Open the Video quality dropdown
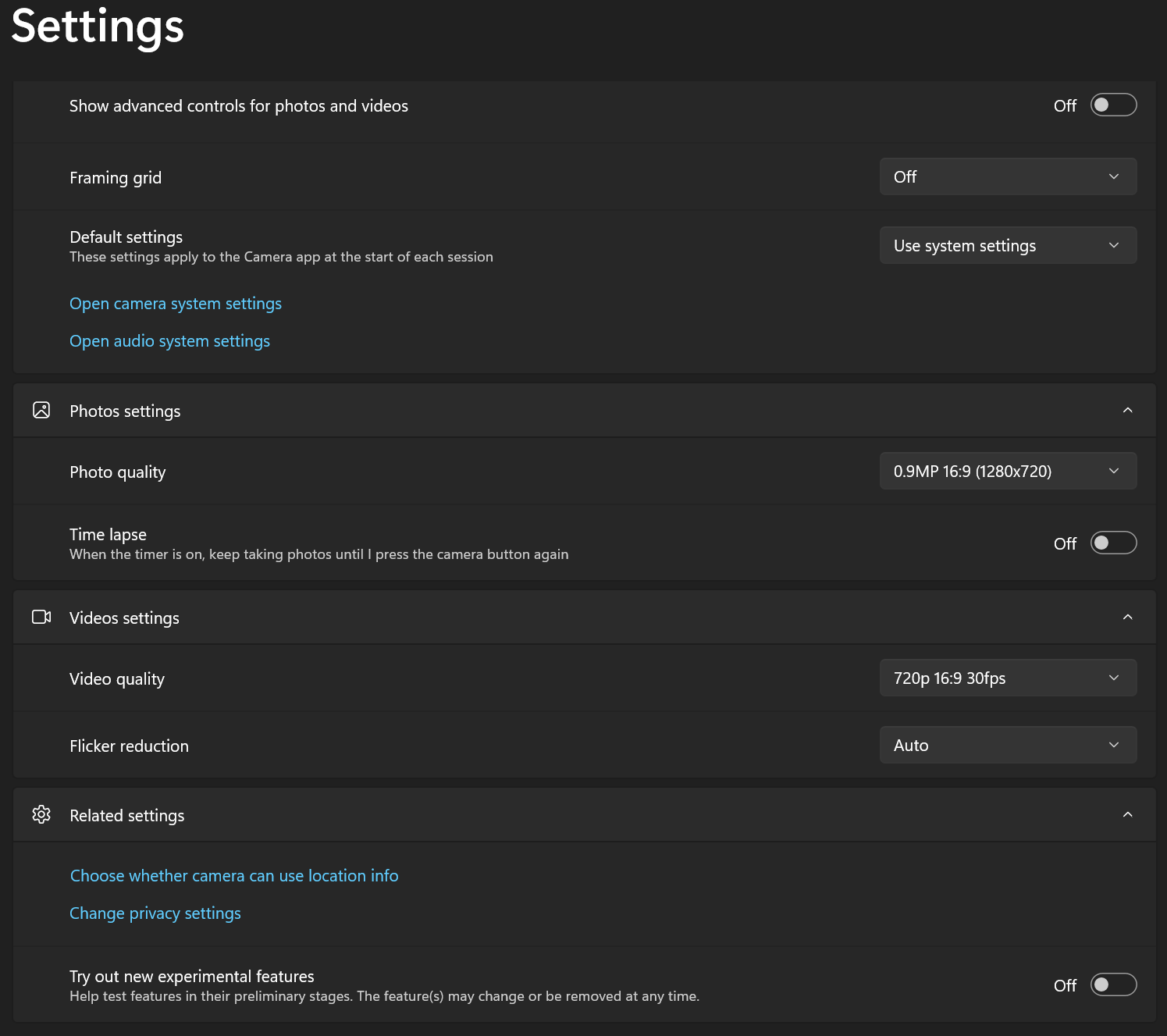The width and height of the screenshot is (1167, 1036). coord(1007,678)
